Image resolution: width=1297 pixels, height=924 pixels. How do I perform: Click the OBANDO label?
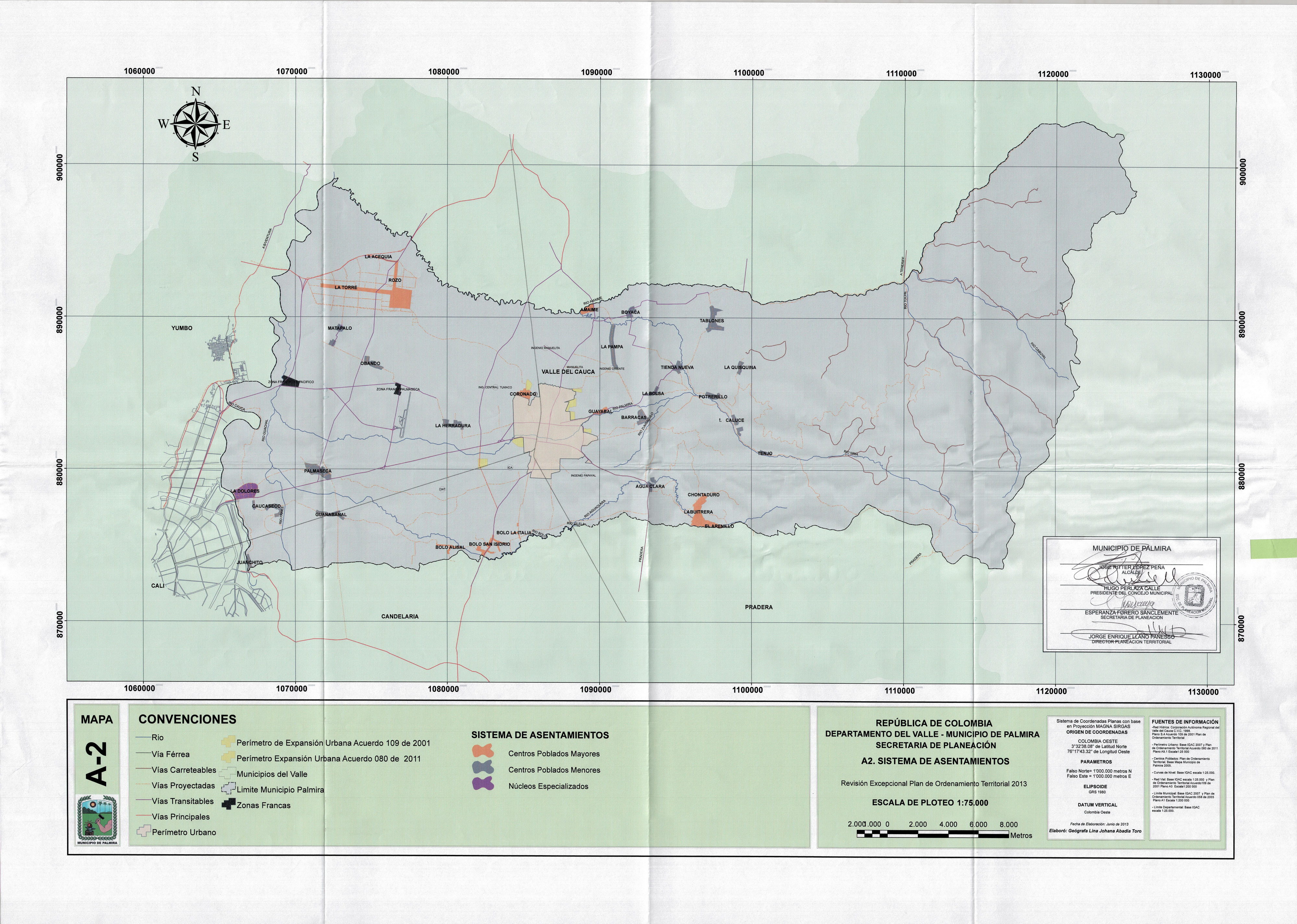[370, 363]
